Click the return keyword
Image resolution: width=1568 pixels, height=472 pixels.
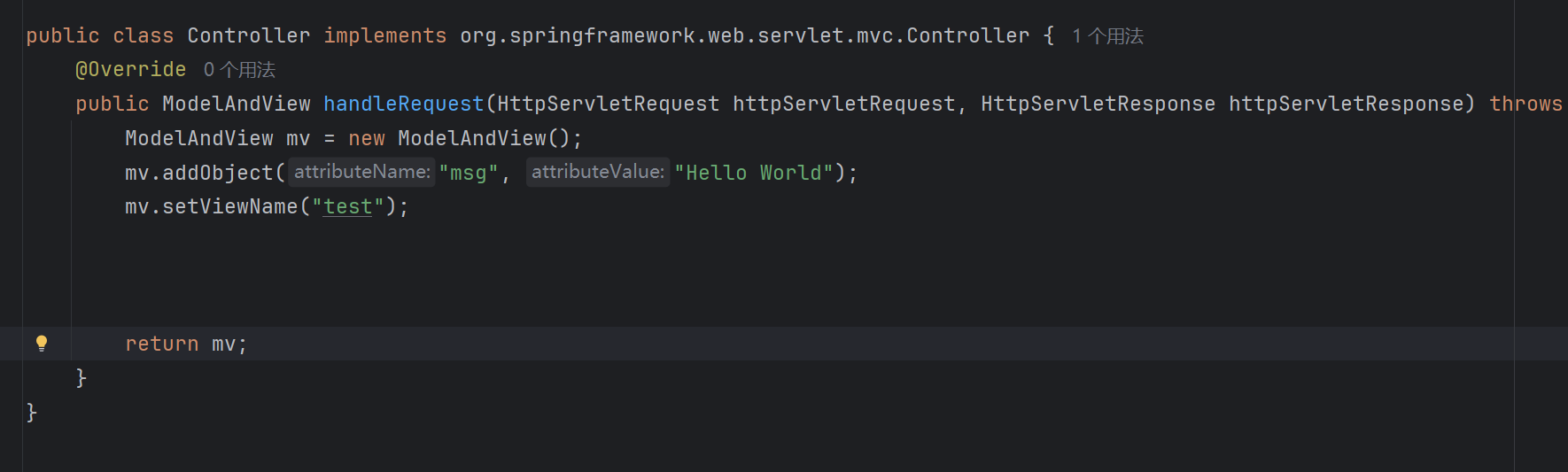coord(162,344)
